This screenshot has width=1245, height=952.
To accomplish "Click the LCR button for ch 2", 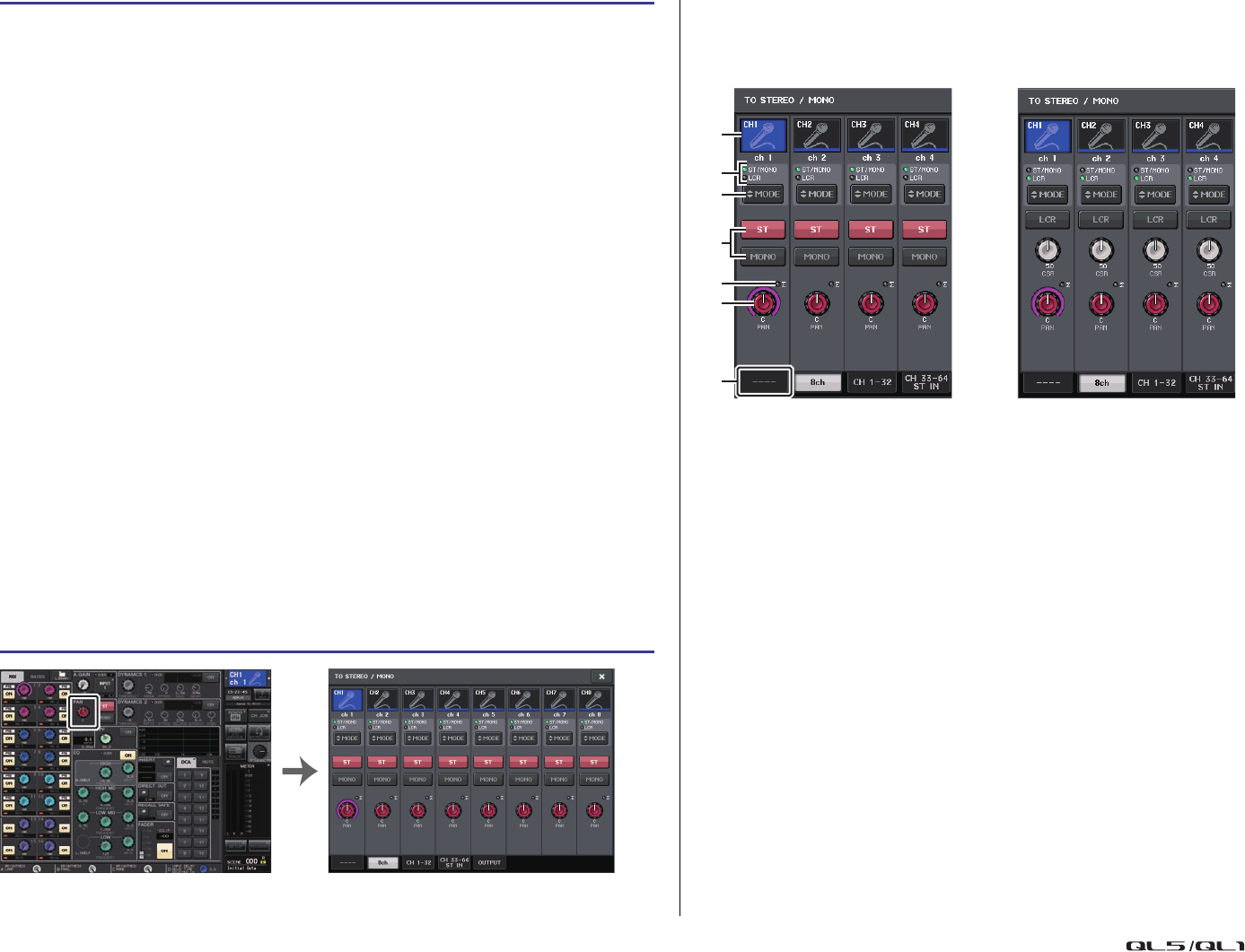I will point(1101,219).
